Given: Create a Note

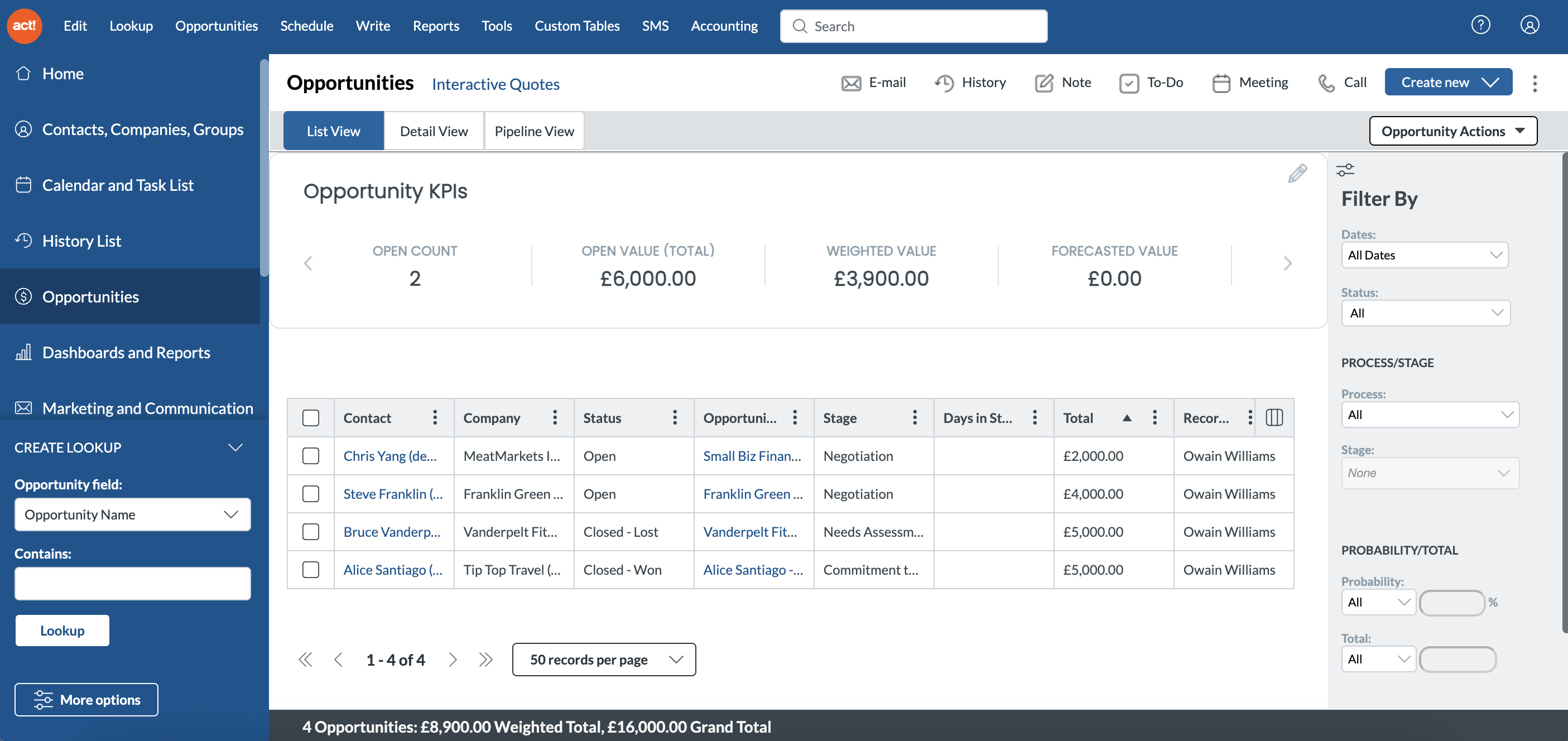Looking at the screenshot, I should click(x=1063, y=82).
